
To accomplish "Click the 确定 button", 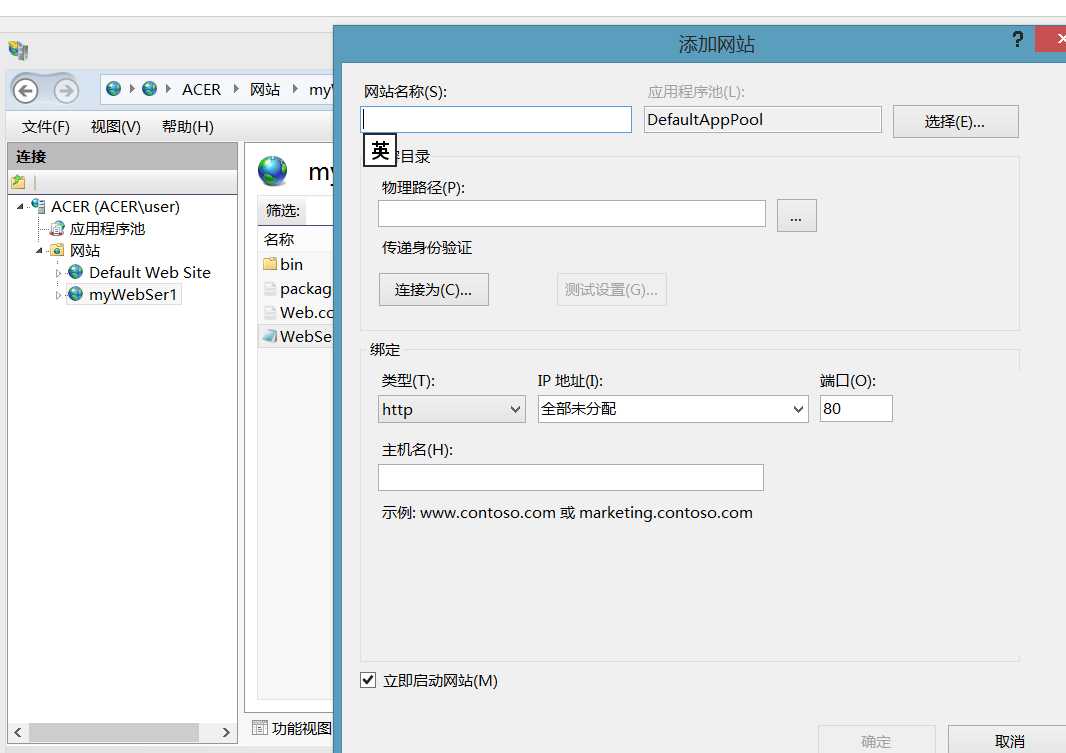I will (876, 740).
